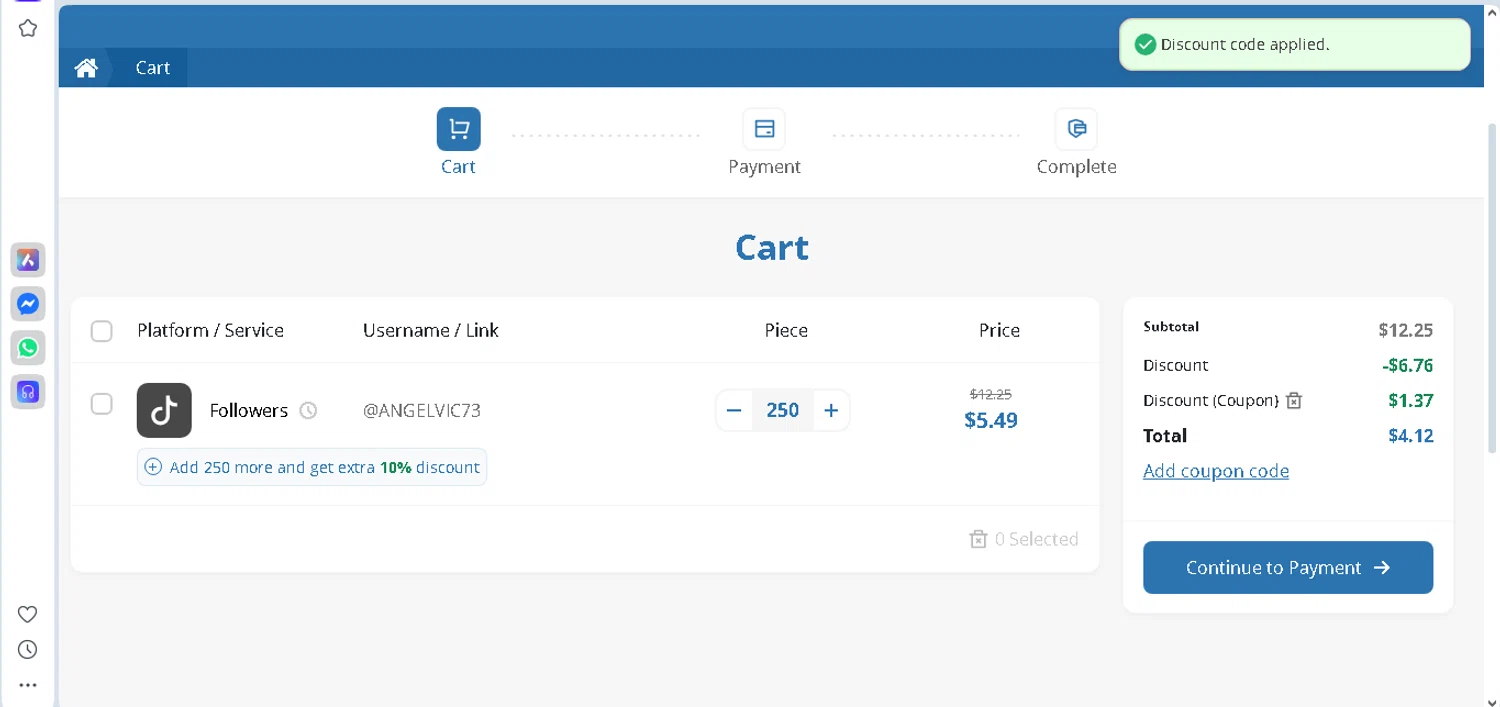
Task: Click the Discount code applied notification
Action: [x=1295, y=45]
